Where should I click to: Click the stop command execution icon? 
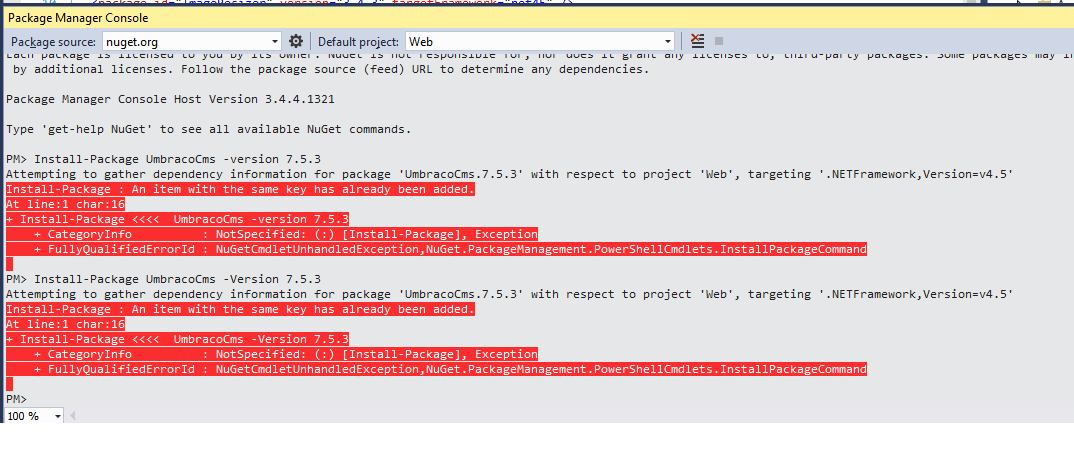click(721, 41)
